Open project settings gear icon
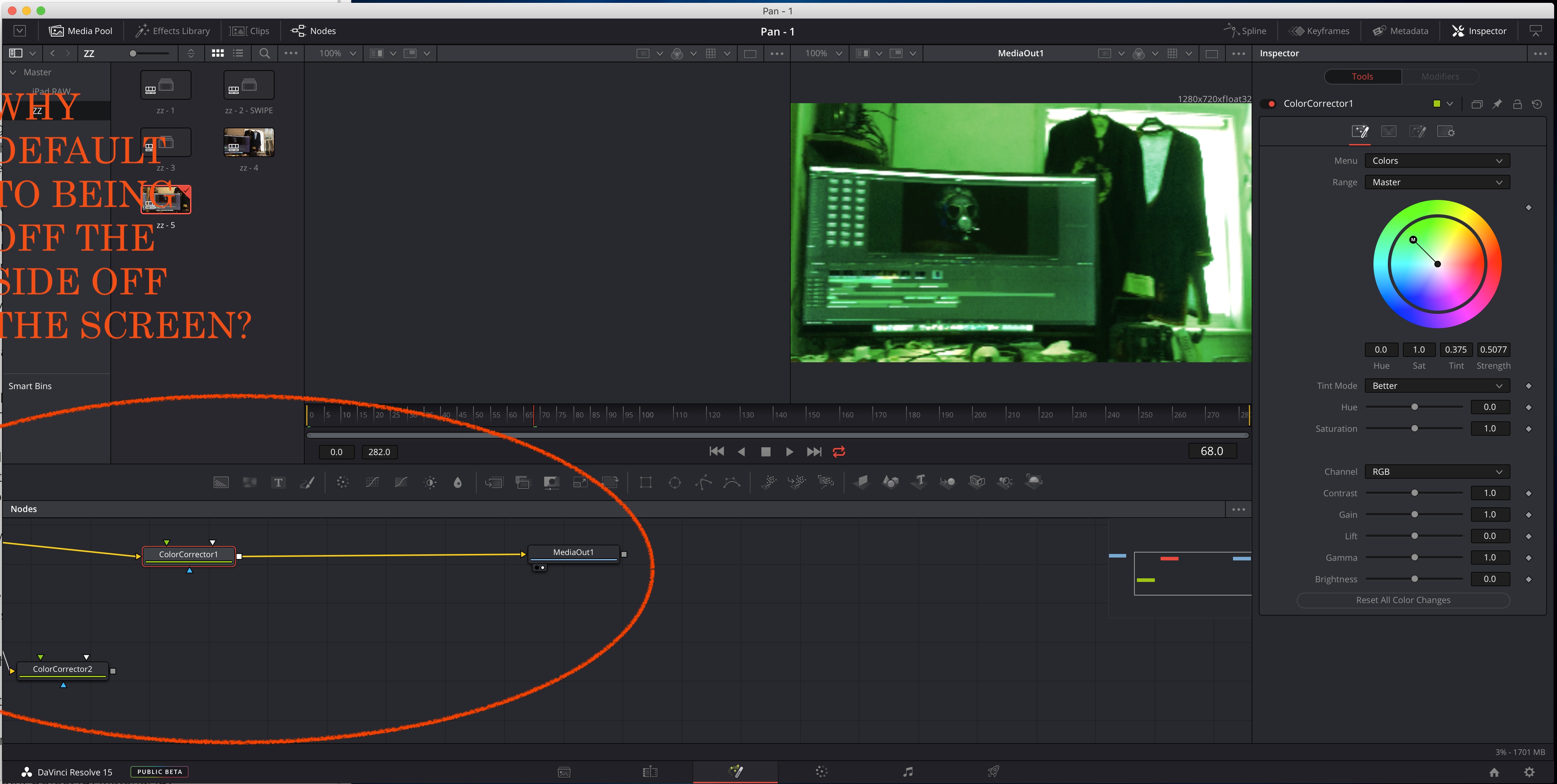The height and width of the screenshot is (784, 1557). coord(1529,772)
